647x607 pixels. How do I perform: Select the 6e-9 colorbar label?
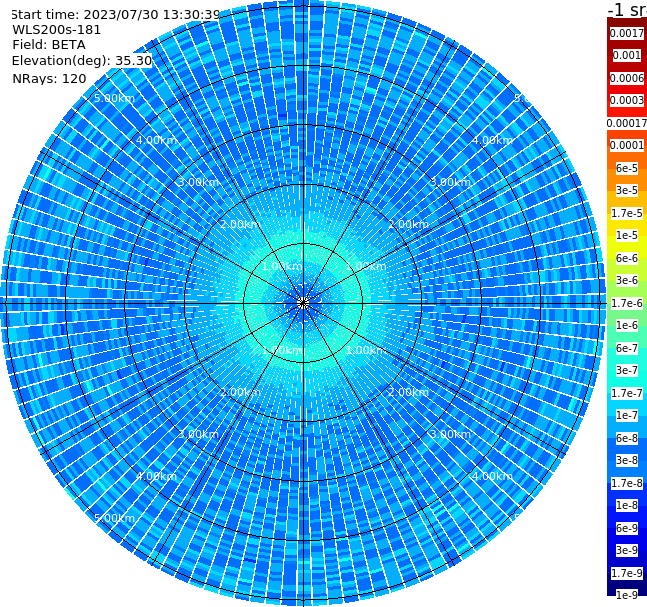click(x=627, y=528)
